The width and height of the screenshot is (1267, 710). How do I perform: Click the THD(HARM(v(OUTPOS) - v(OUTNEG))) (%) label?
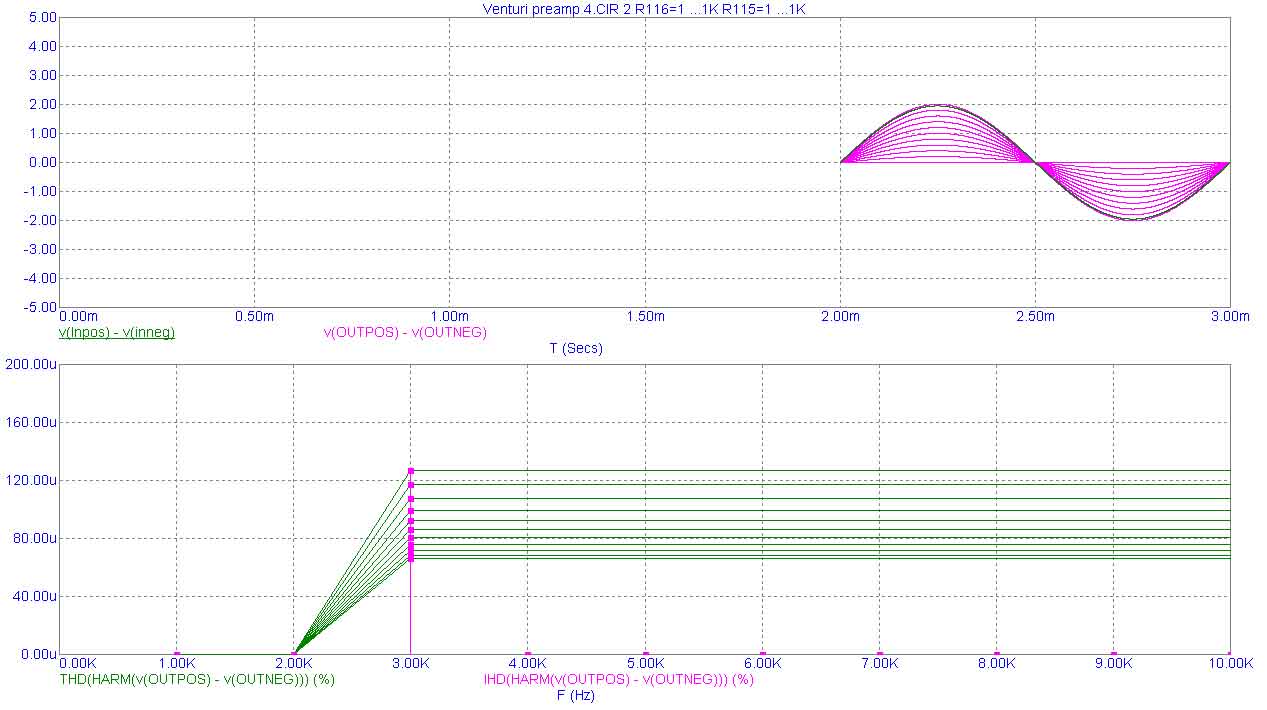point(197,679)
